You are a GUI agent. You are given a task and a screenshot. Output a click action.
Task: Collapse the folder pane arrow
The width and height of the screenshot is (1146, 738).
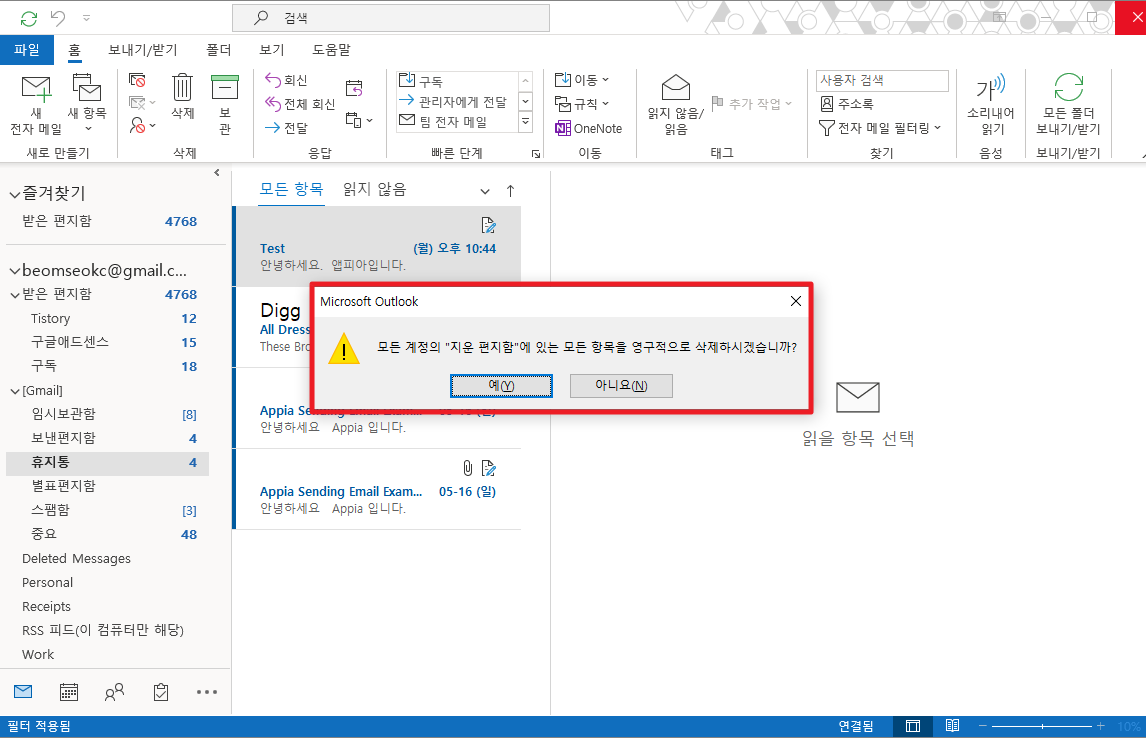[216, 173]
